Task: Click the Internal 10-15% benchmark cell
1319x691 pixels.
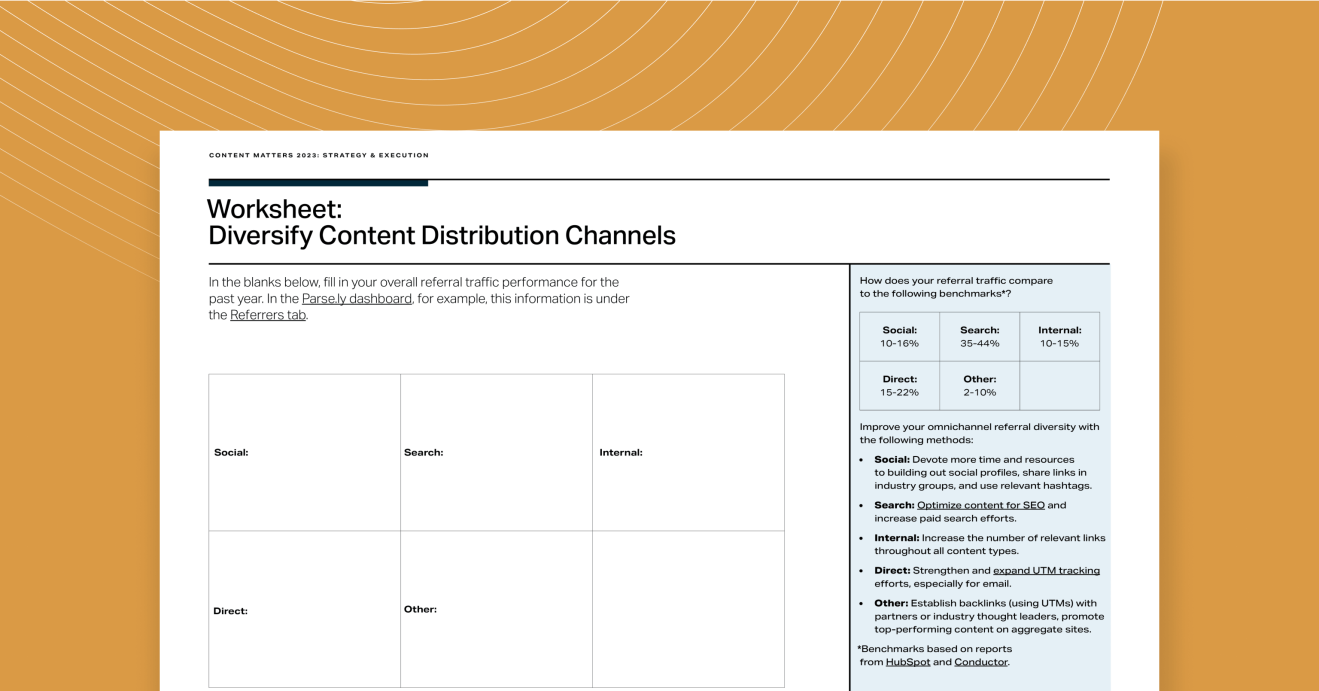Action: coord(1060,337)
